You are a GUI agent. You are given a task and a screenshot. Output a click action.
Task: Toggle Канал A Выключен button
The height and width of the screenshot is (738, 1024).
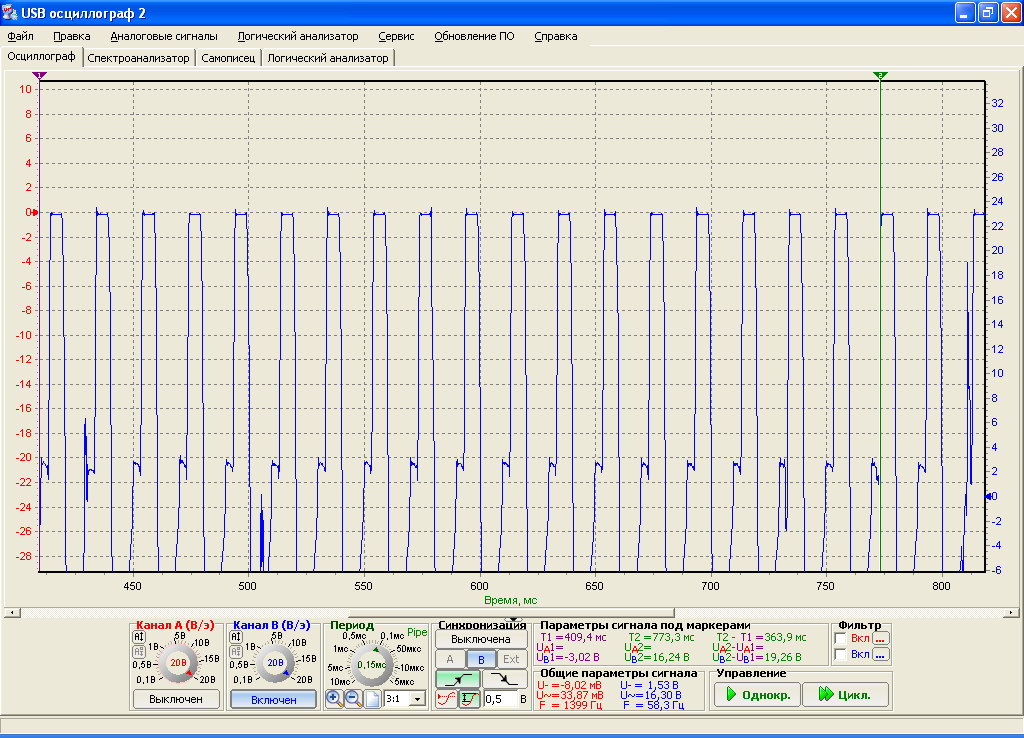pos(176,699)
